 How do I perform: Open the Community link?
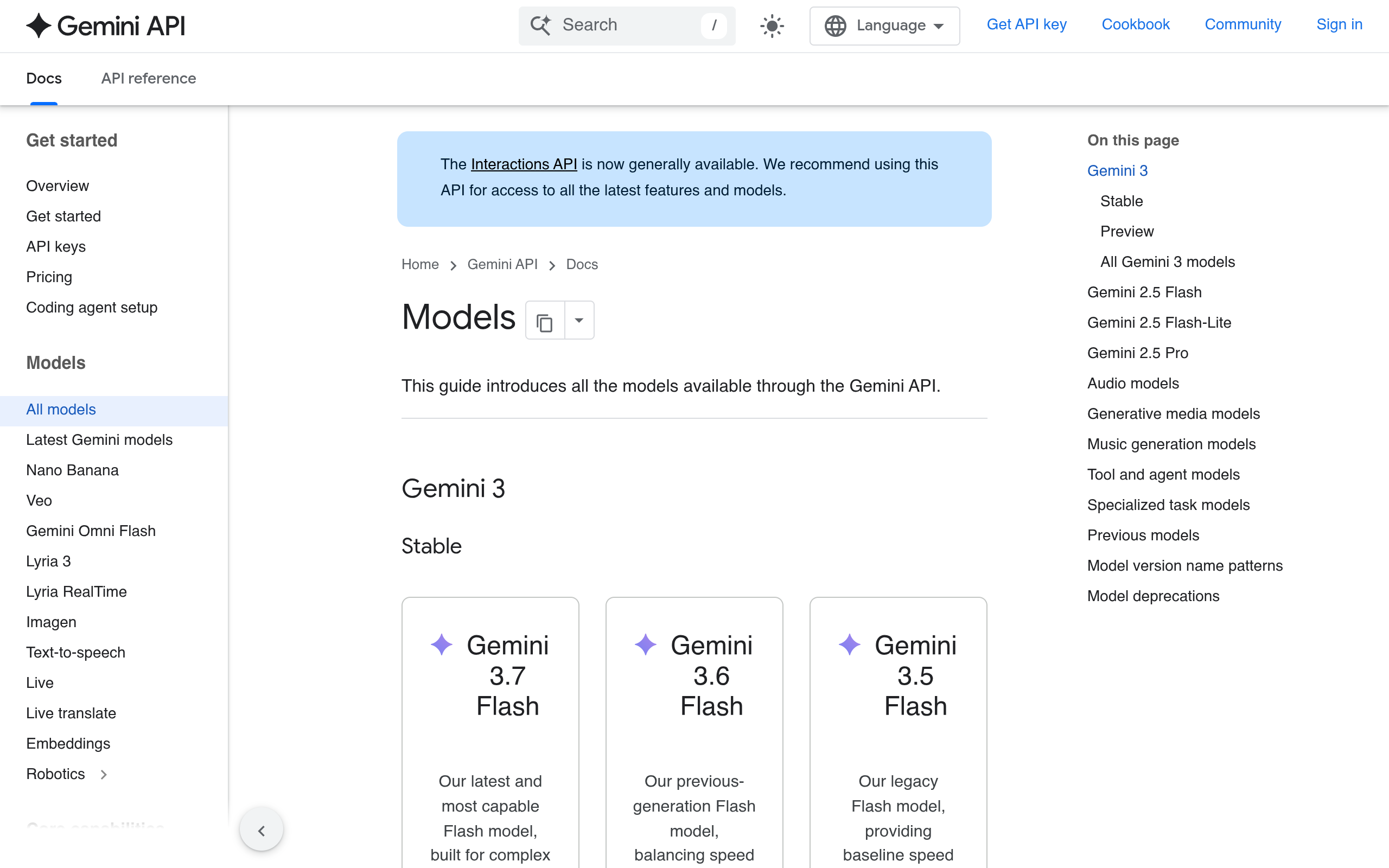coord(1243,25)
